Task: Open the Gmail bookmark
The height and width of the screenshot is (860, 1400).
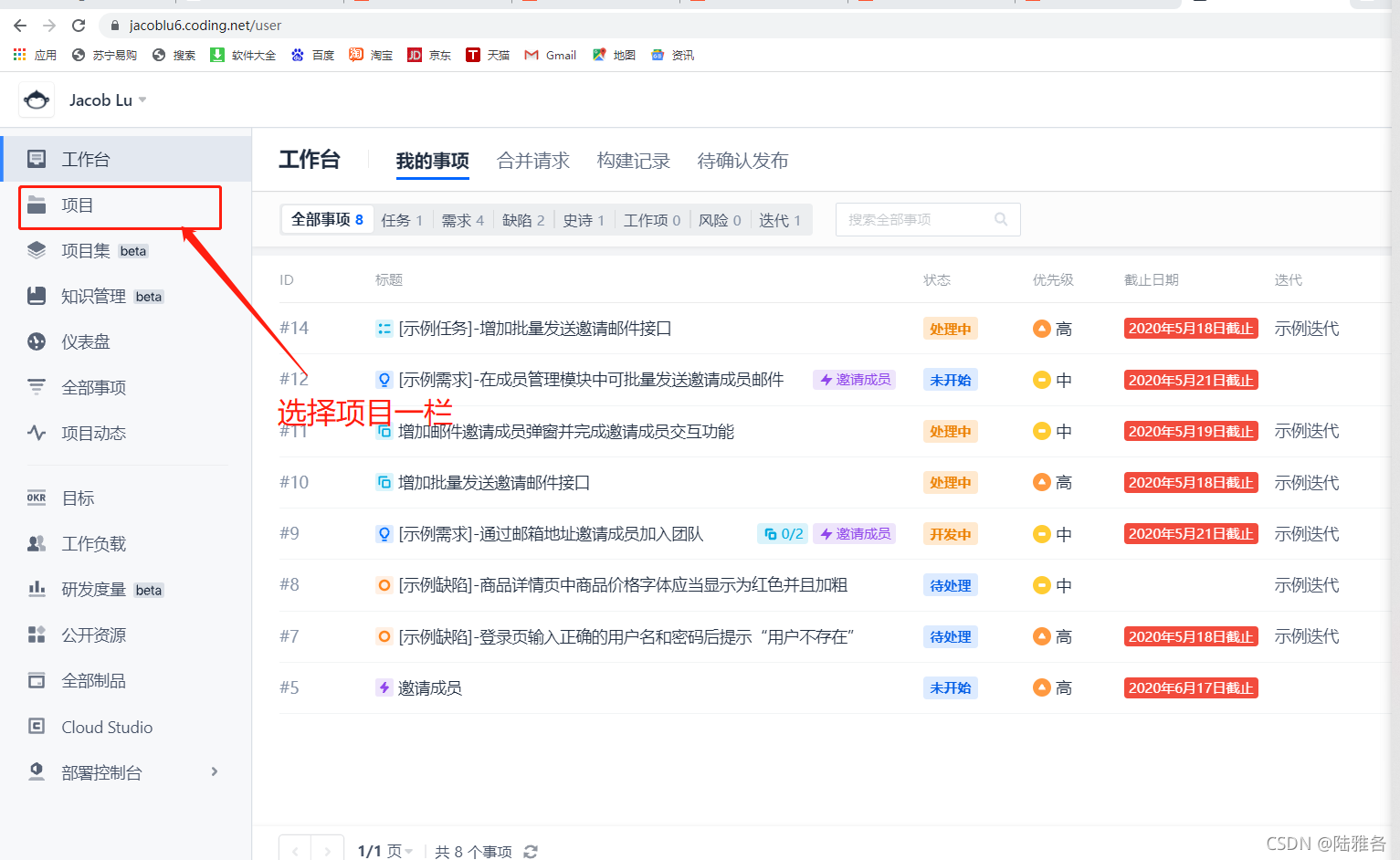Action: 551,55
